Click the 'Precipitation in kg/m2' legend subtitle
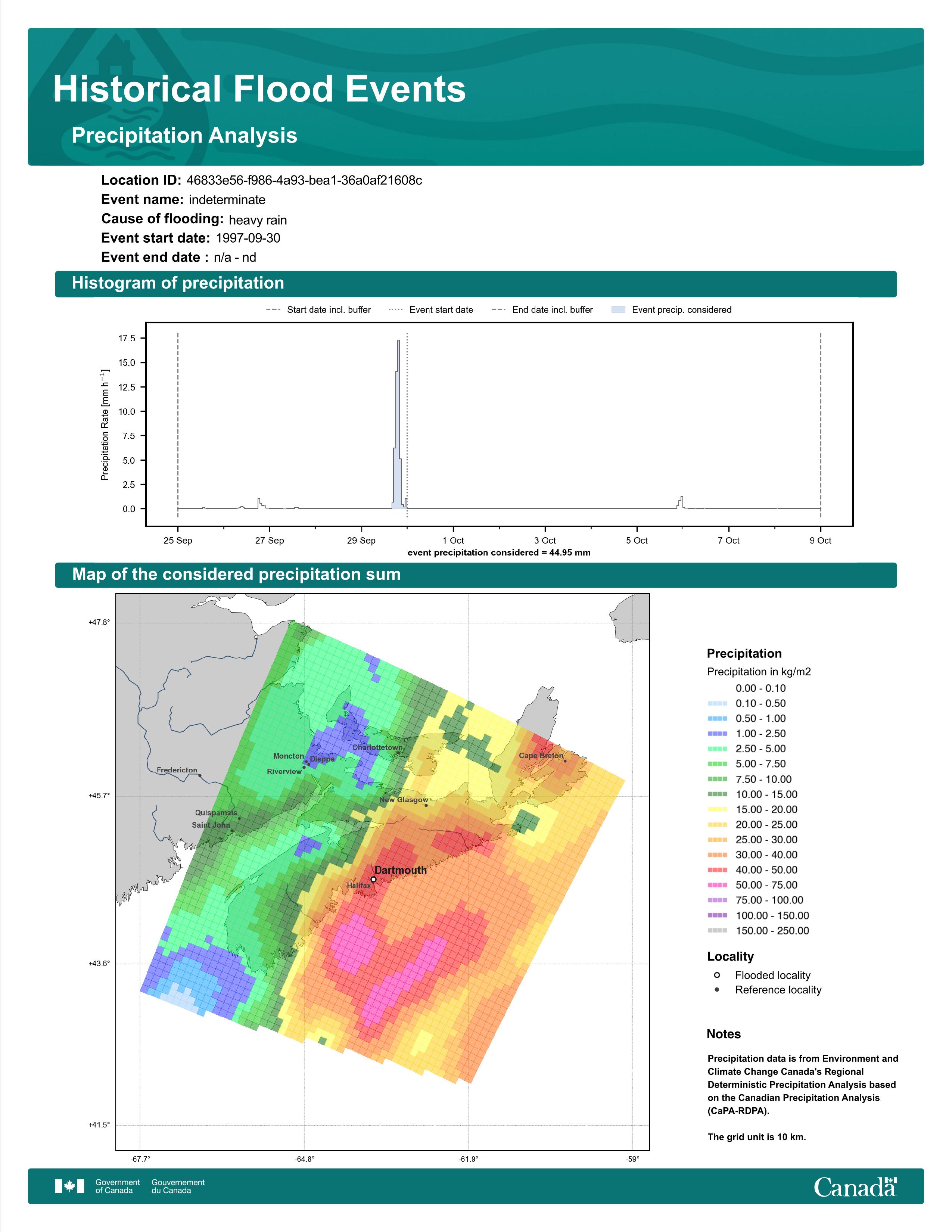The height and width of the screenshot is (1232, 952). click(x=759, y=672)
